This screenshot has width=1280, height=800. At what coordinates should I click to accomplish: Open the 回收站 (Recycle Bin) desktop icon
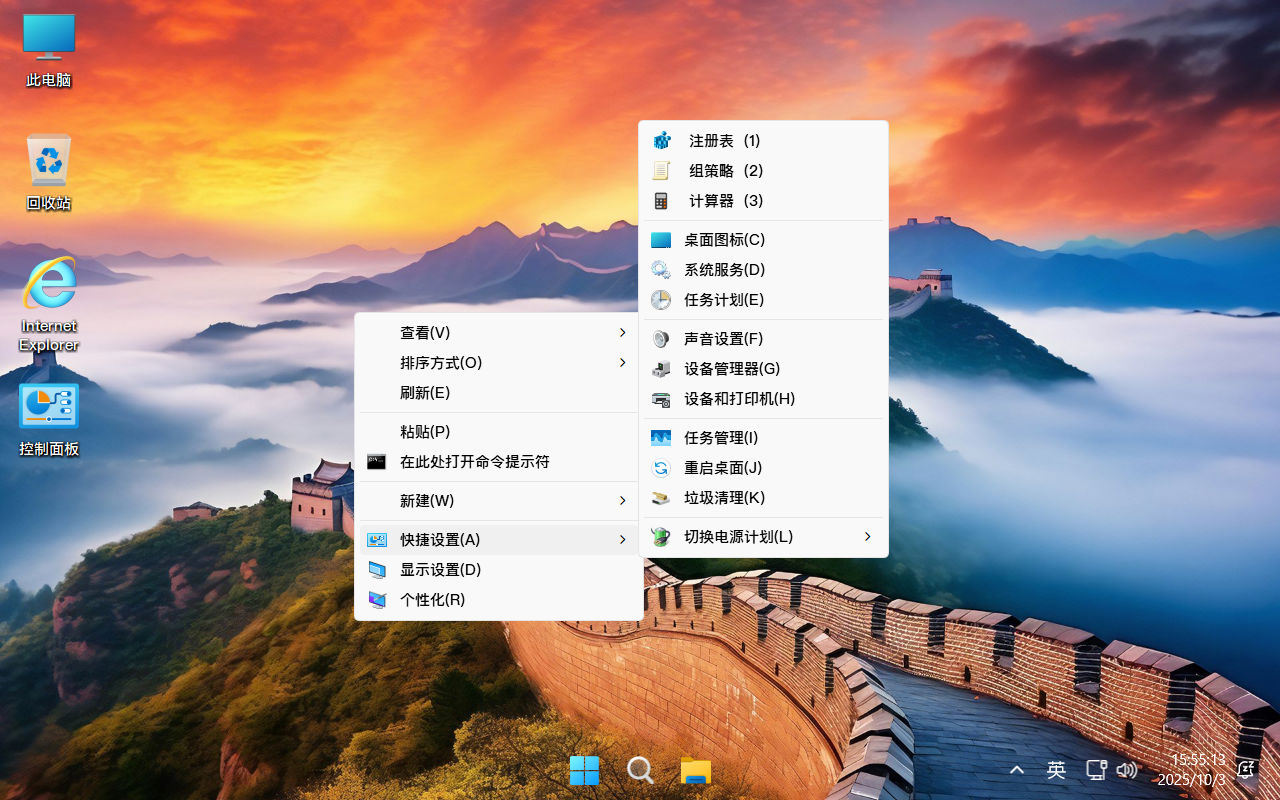pyautogui.click(x=48, y=165)
